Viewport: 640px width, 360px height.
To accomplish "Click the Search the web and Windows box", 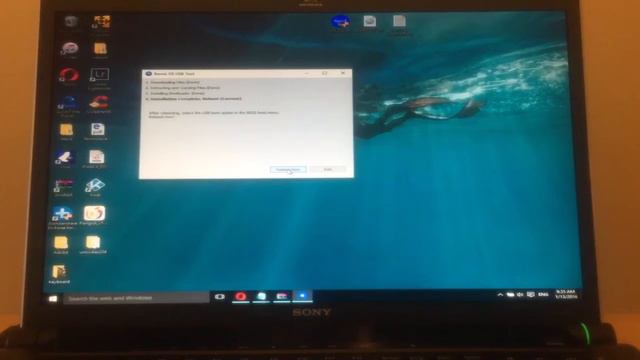I will pyautogui.click(x=136, y=298).
